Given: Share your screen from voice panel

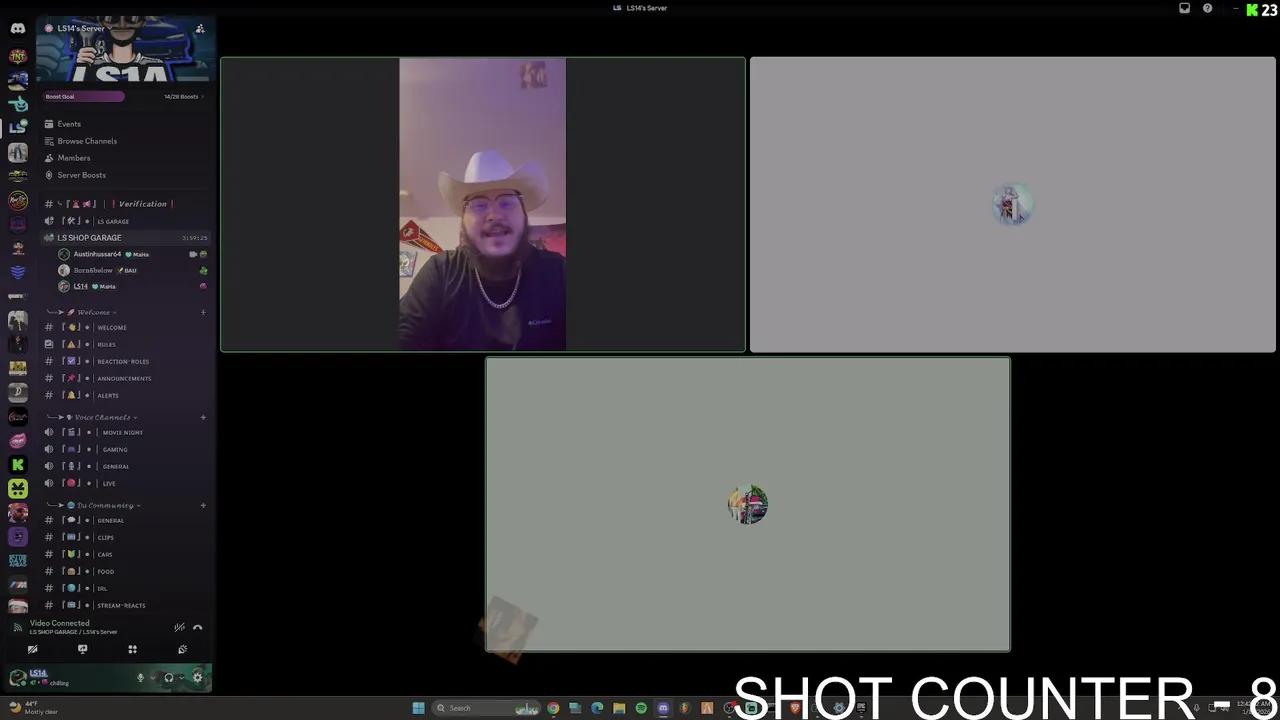Looking at the screenshot, I should coord(83,649).
